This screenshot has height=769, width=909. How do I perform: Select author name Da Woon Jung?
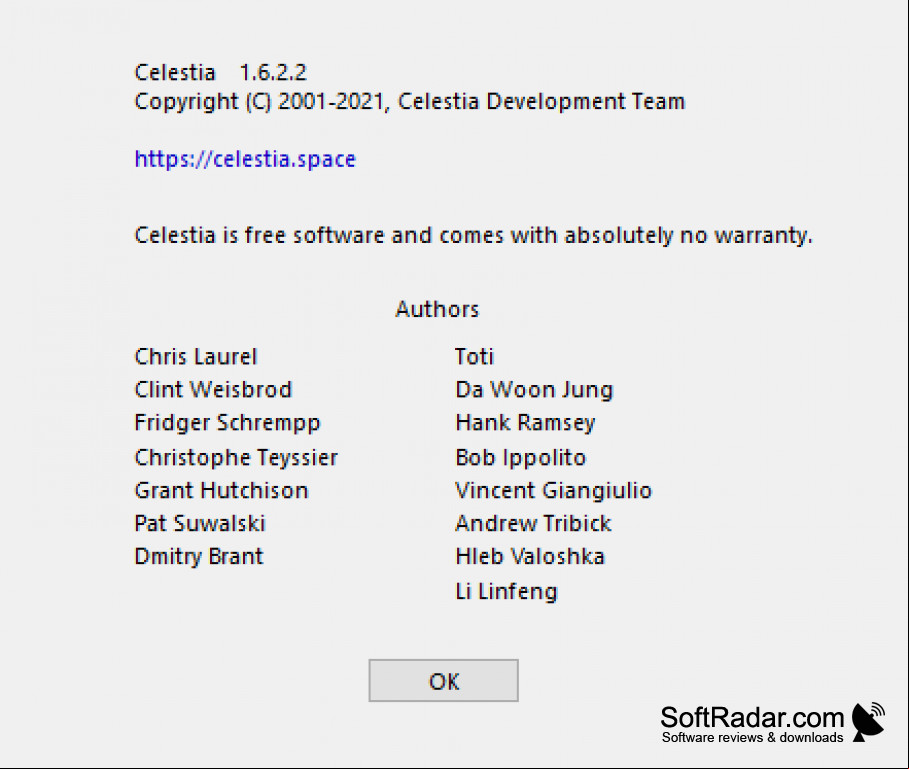point(534,391)
